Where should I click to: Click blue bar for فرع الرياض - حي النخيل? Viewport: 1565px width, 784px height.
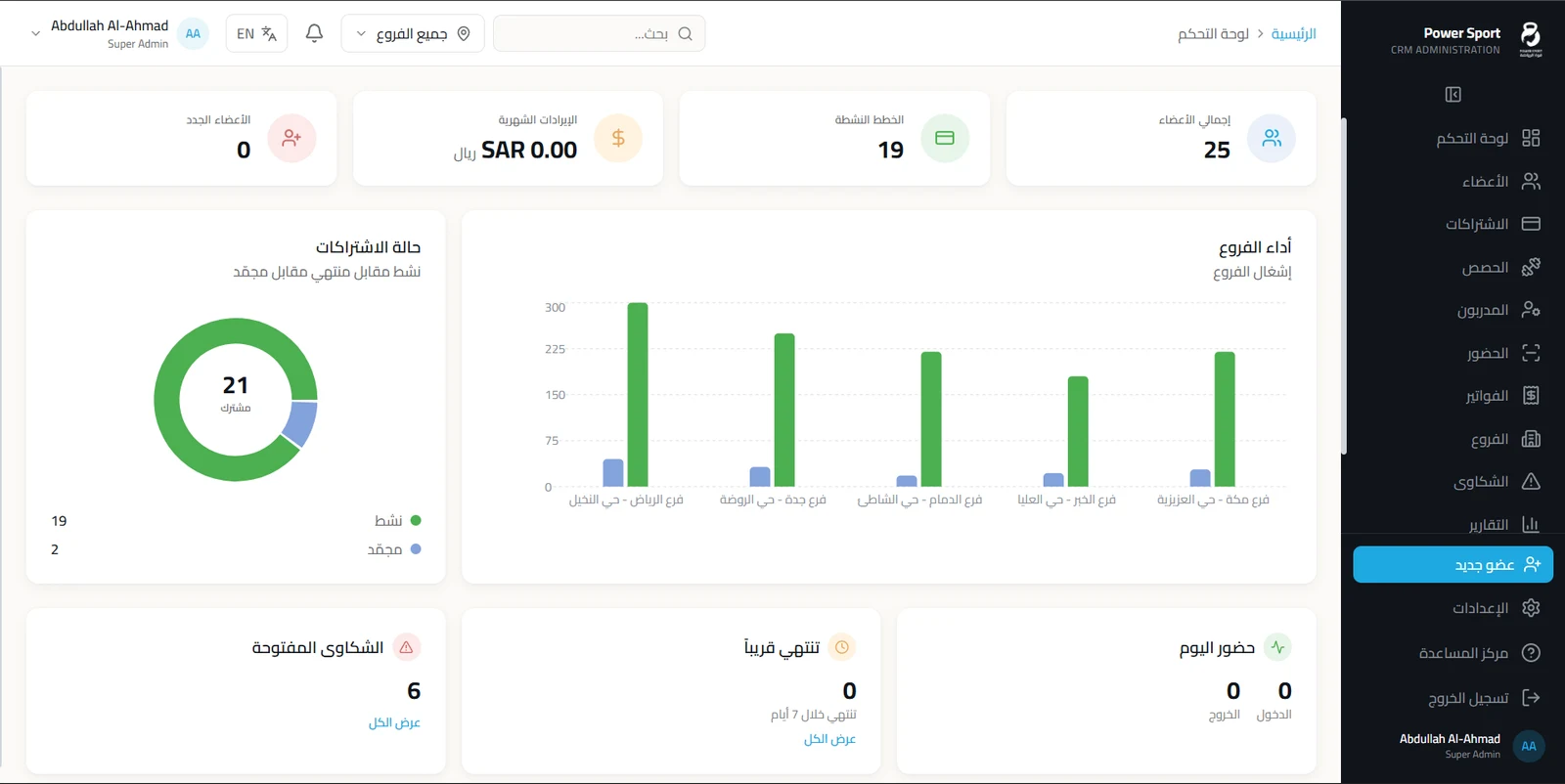tap(613, 472)
